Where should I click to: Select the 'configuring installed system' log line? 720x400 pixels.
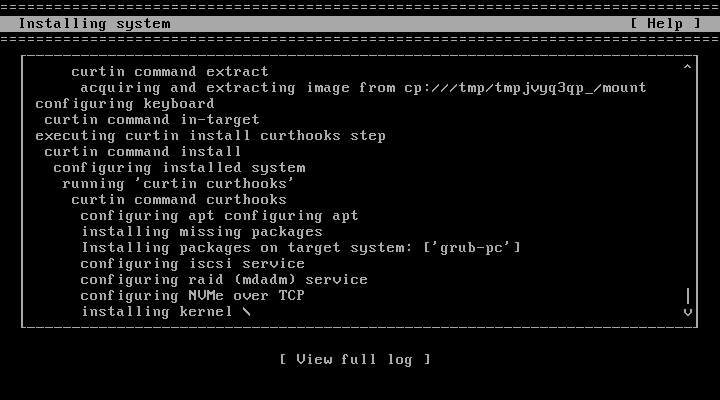pyautogui.click(x=179, y=168)
